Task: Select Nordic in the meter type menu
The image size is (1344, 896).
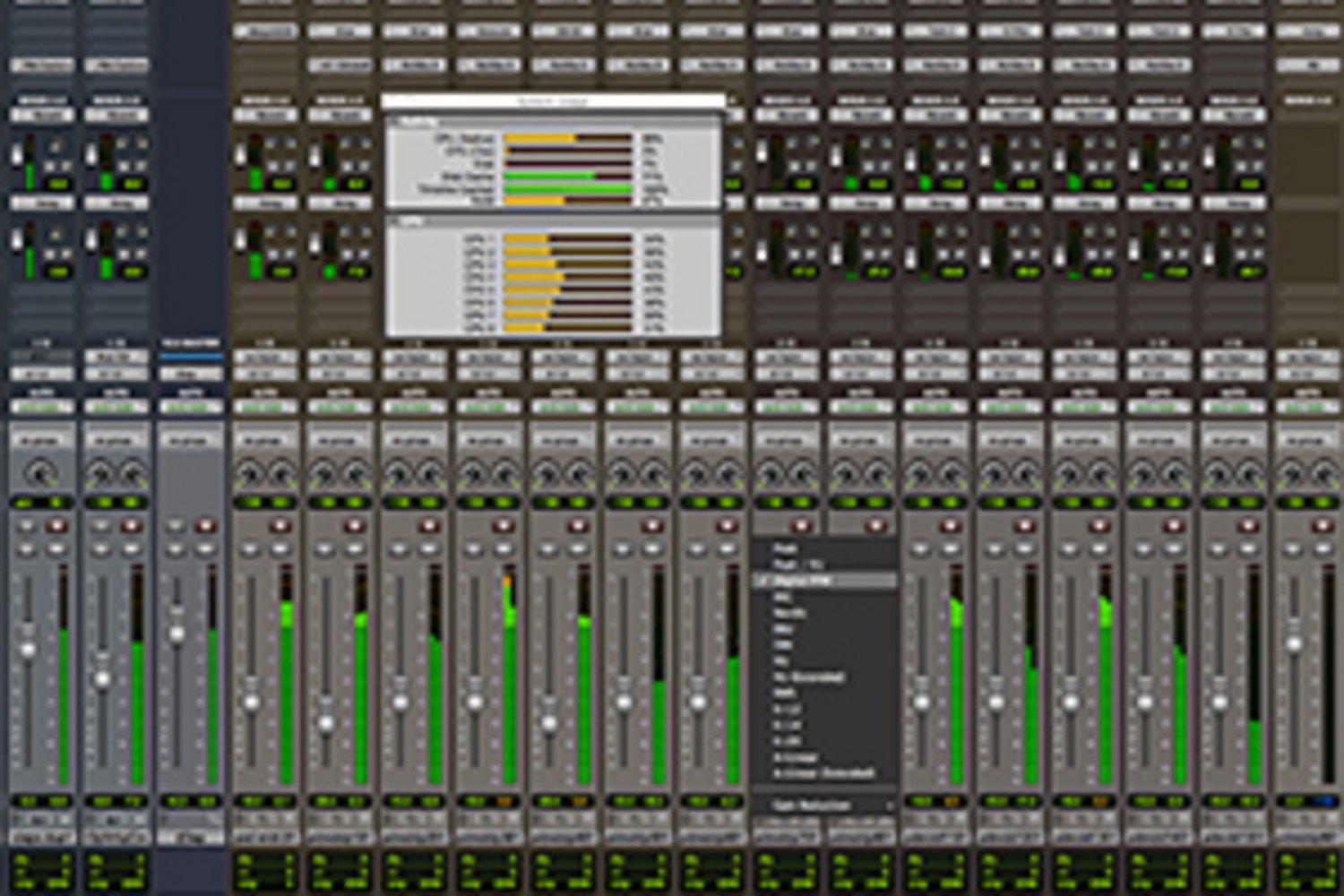Action: pos(788,614)
